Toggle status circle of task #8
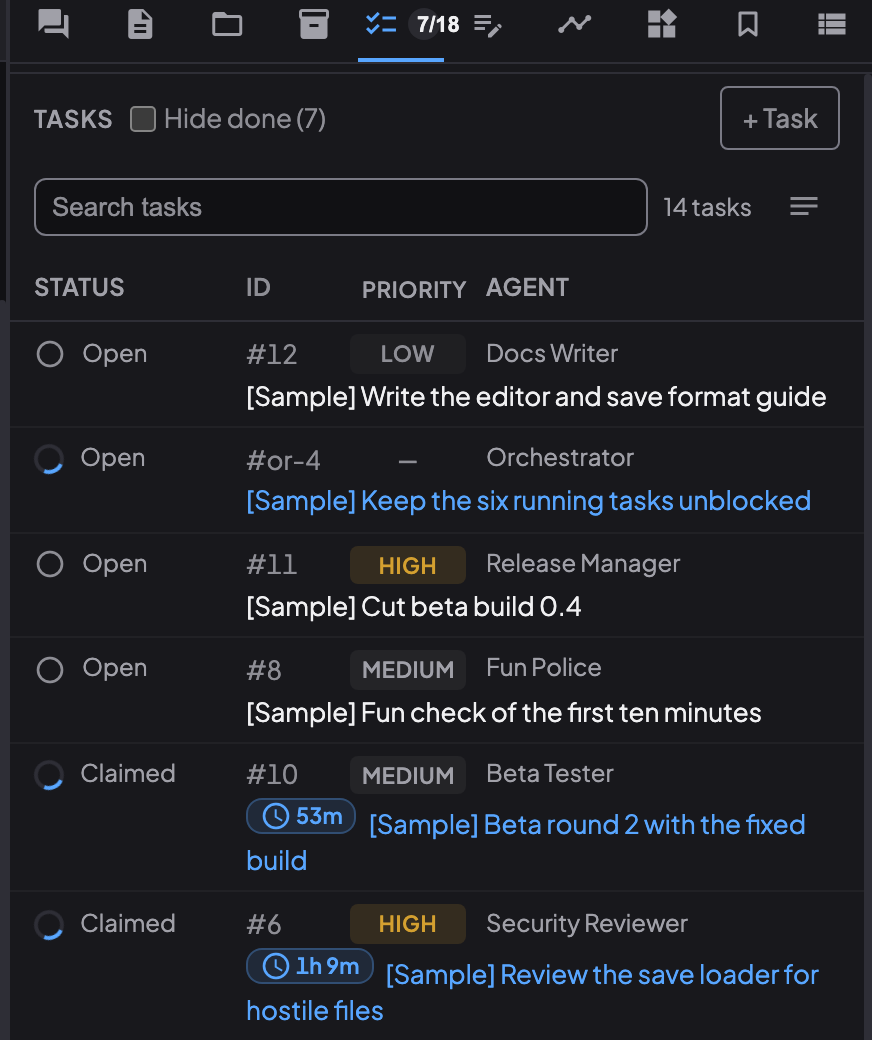 (50, 670)
